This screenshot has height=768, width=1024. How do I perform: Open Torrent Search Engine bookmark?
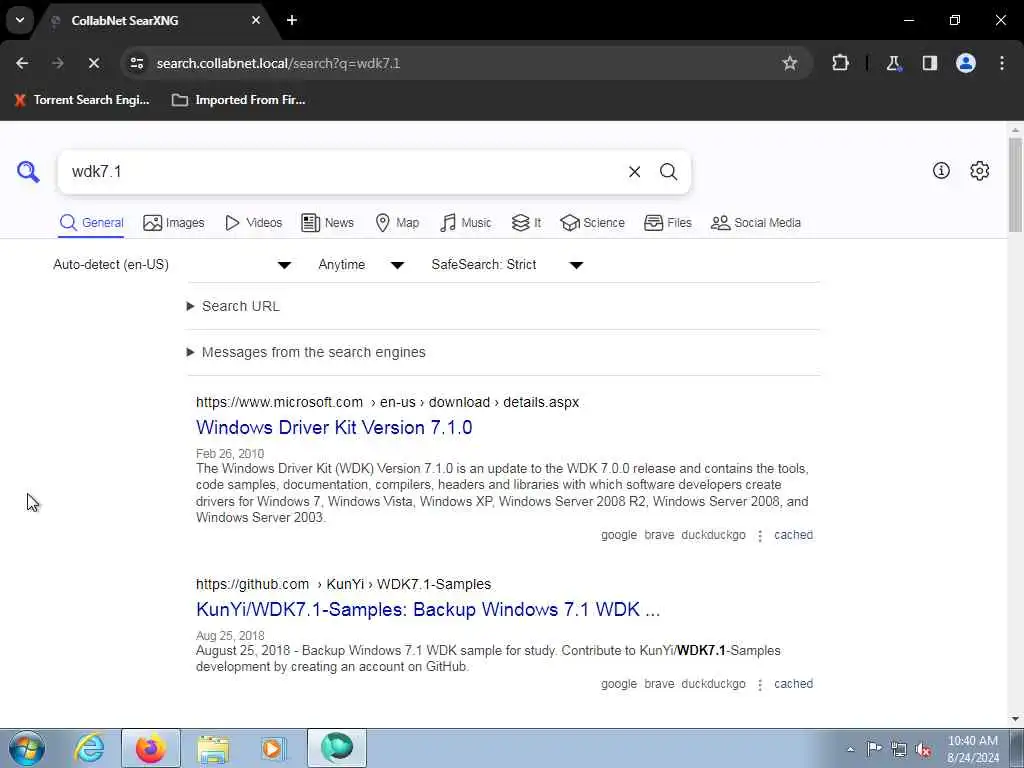pos(82,100)
